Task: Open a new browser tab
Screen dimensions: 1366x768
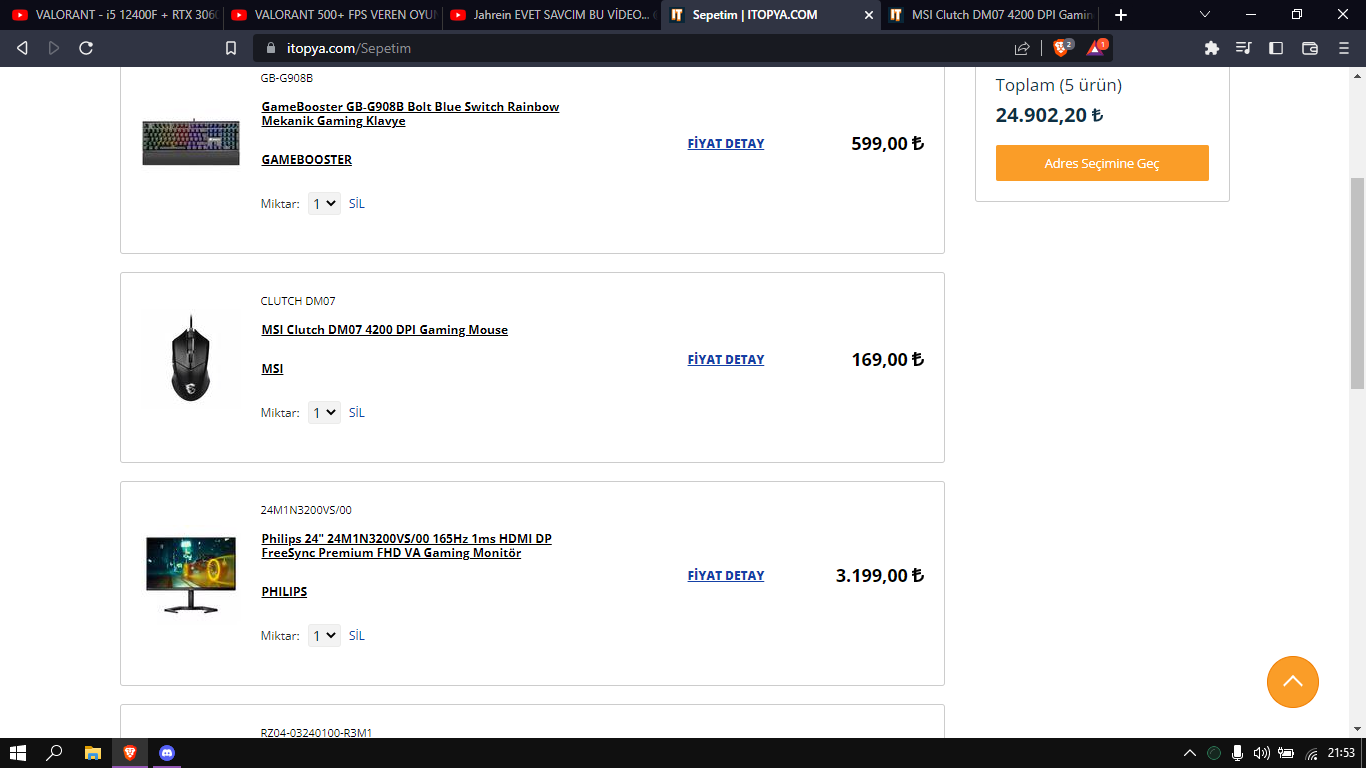Action: tap(1121, 15)
